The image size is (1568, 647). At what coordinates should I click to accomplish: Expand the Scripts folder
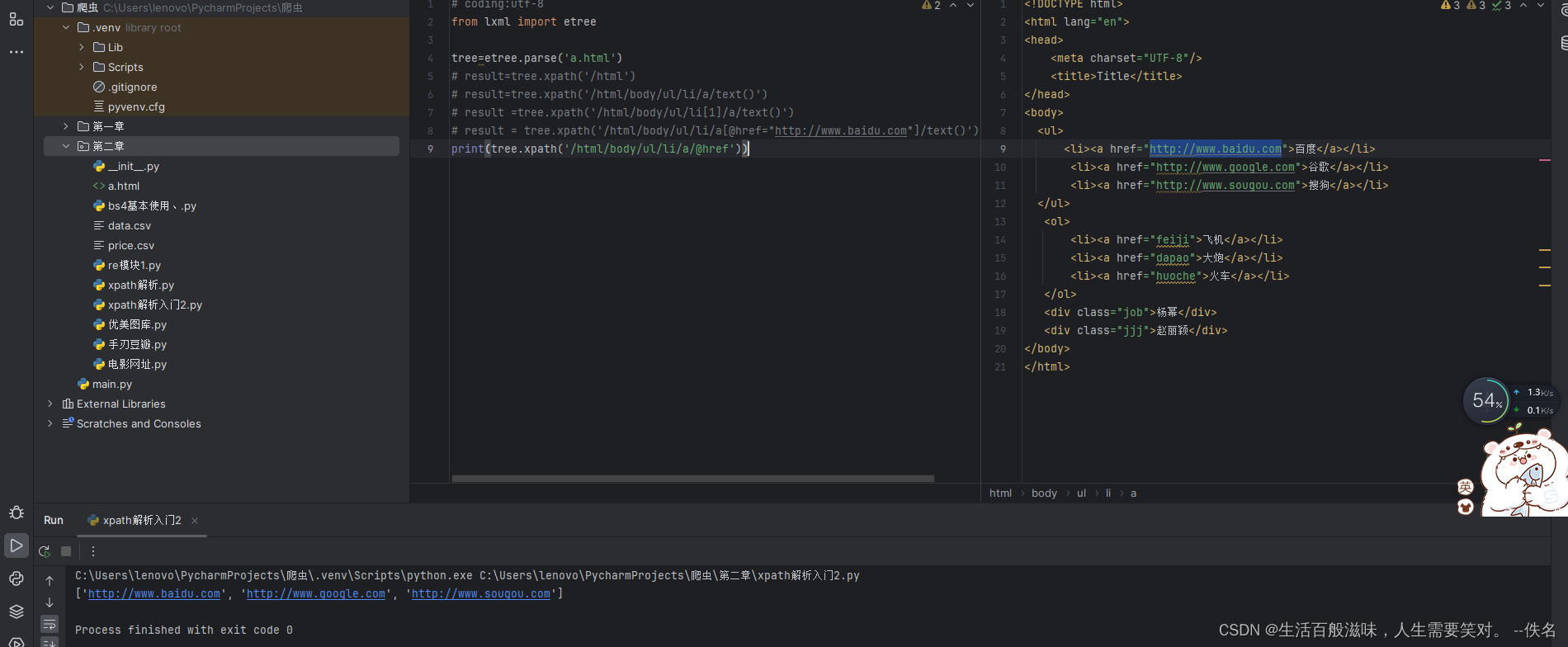82,67
